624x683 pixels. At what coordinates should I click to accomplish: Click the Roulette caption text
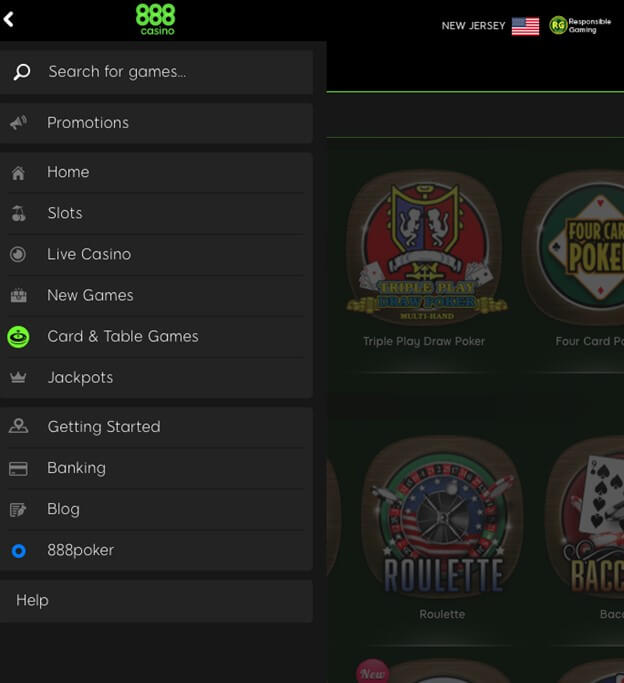pyautogui.click(x=442, y=615)
